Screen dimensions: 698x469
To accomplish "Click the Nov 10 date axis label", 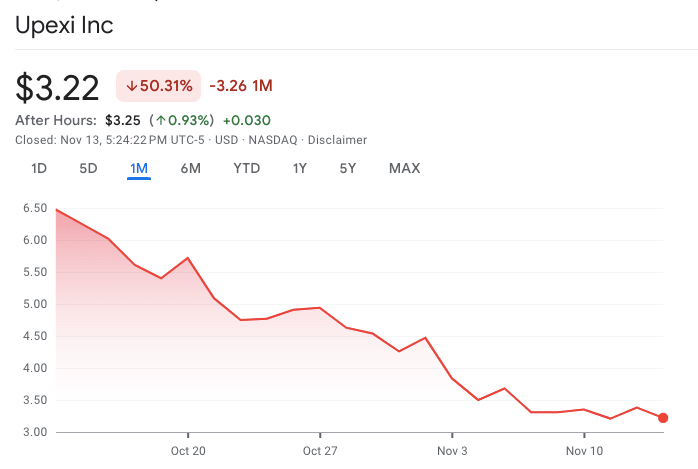I will tap(583, 451).
